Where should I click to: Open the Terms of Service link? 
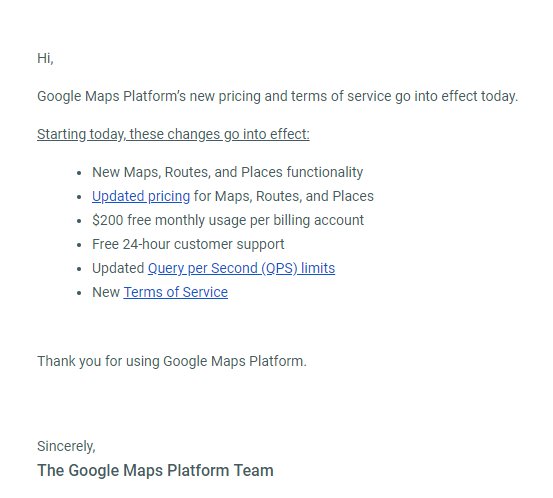(176, 292)
